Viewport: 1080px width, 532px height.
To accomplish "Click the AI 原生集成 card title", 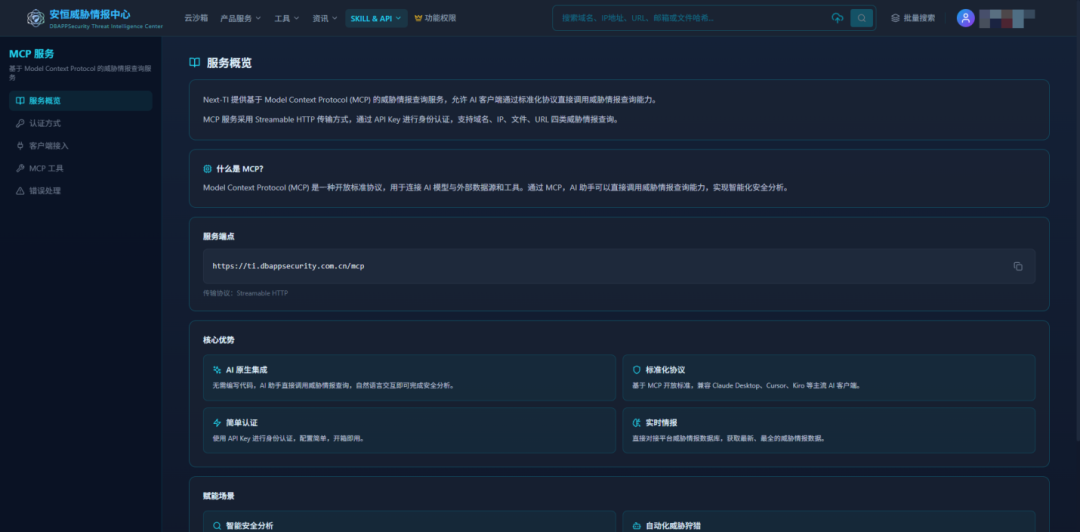I will pyautogui.click(x=247, y=370).
